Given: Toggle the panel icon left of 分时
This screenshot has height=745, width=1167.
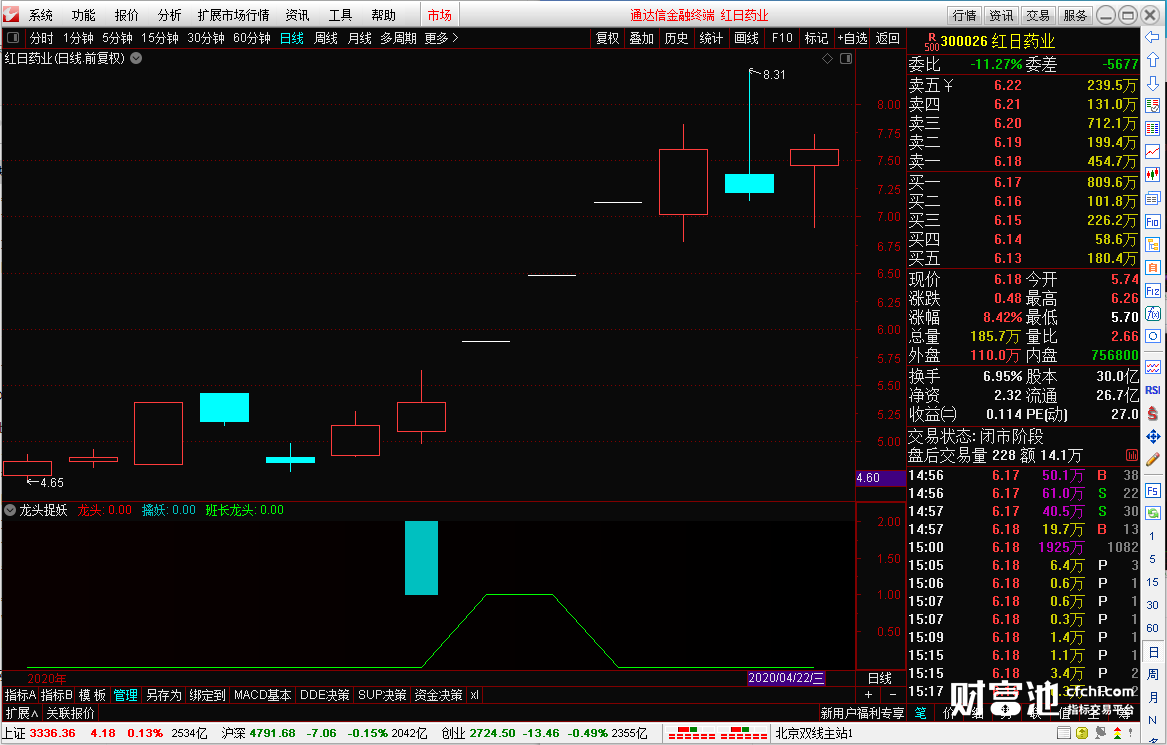Looking at the screenshot, I should (13, 37).
